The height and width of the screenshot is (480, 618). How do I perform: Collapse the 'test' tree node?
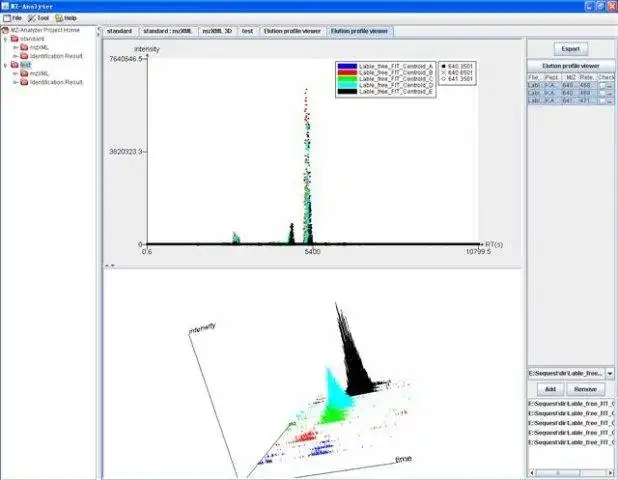coord(5,65)
